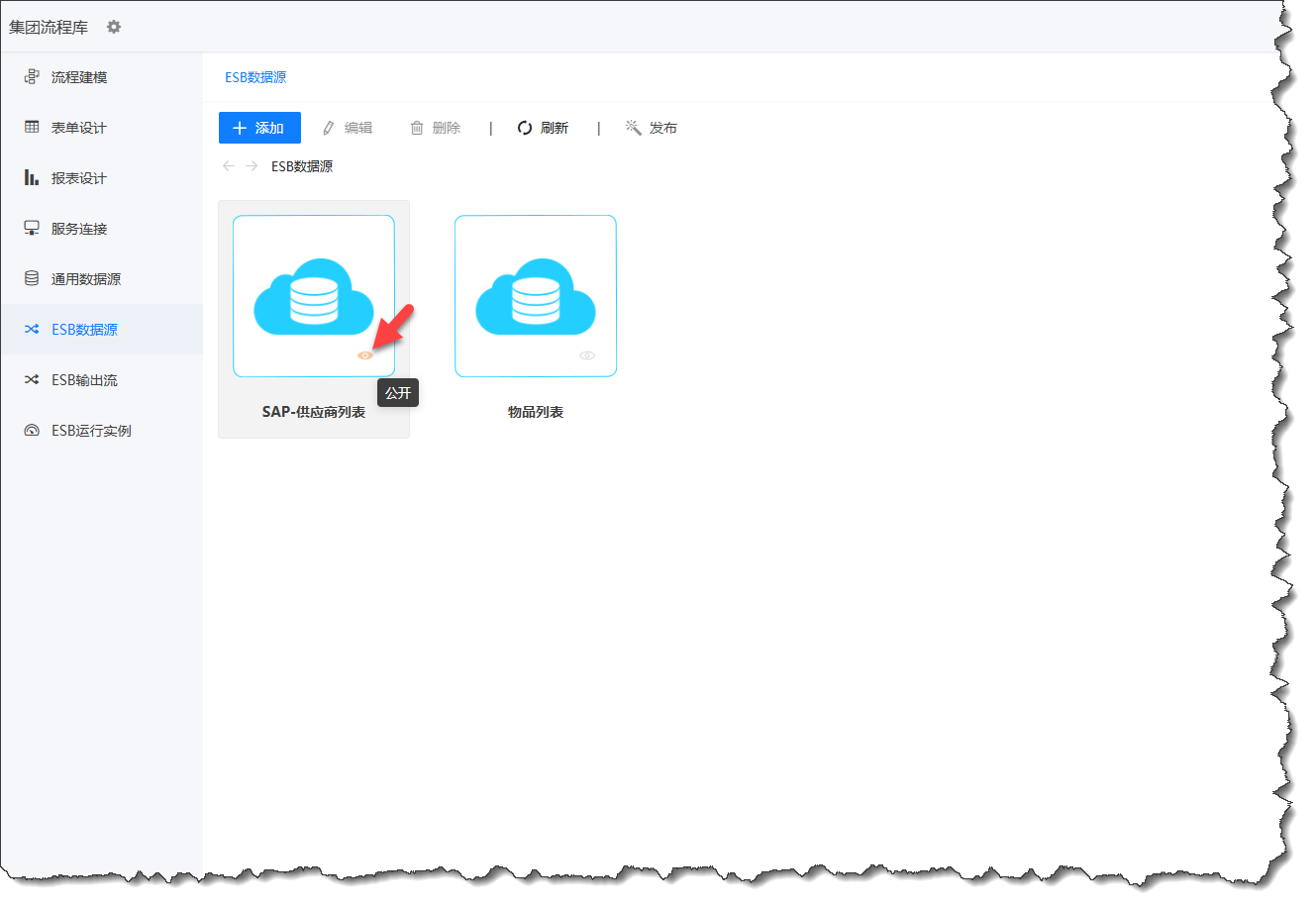1316x908 pixels.
Task: Toggle public eye icon on SAP-供应商列表
Action: [x=364, y=355]
